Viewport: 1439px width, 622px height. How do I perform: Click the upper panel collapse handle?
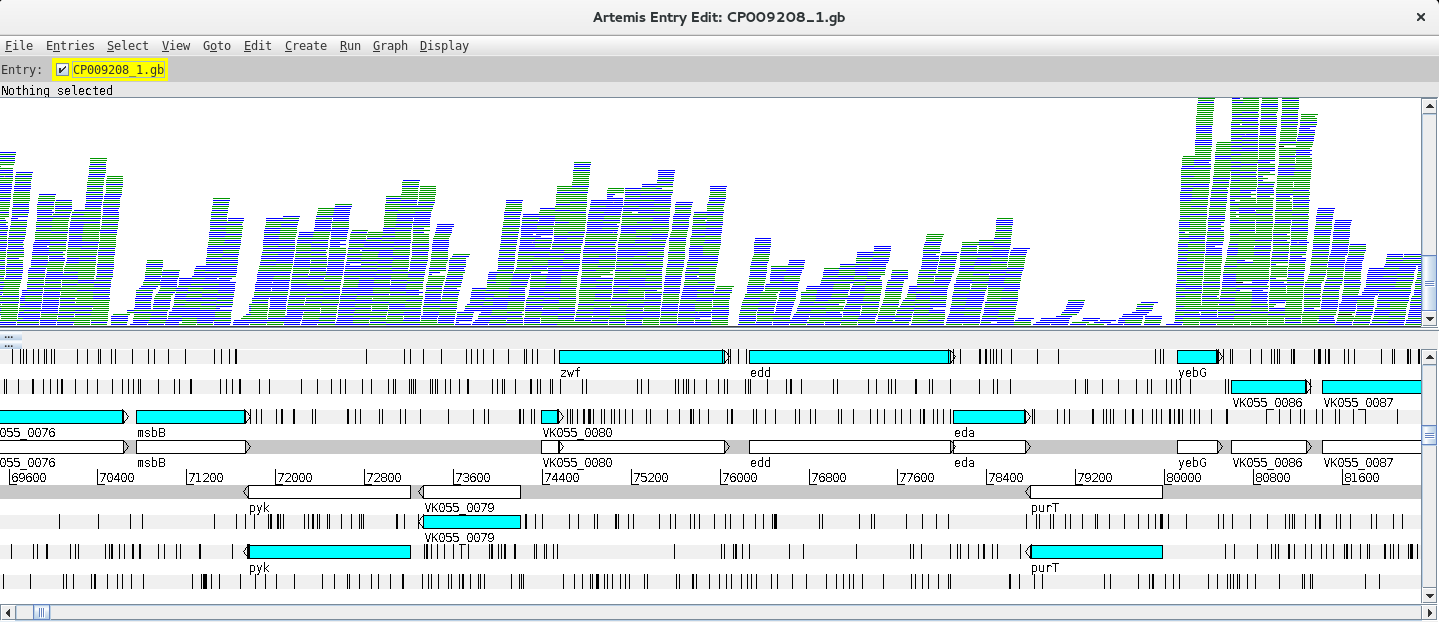coord(8,337)
